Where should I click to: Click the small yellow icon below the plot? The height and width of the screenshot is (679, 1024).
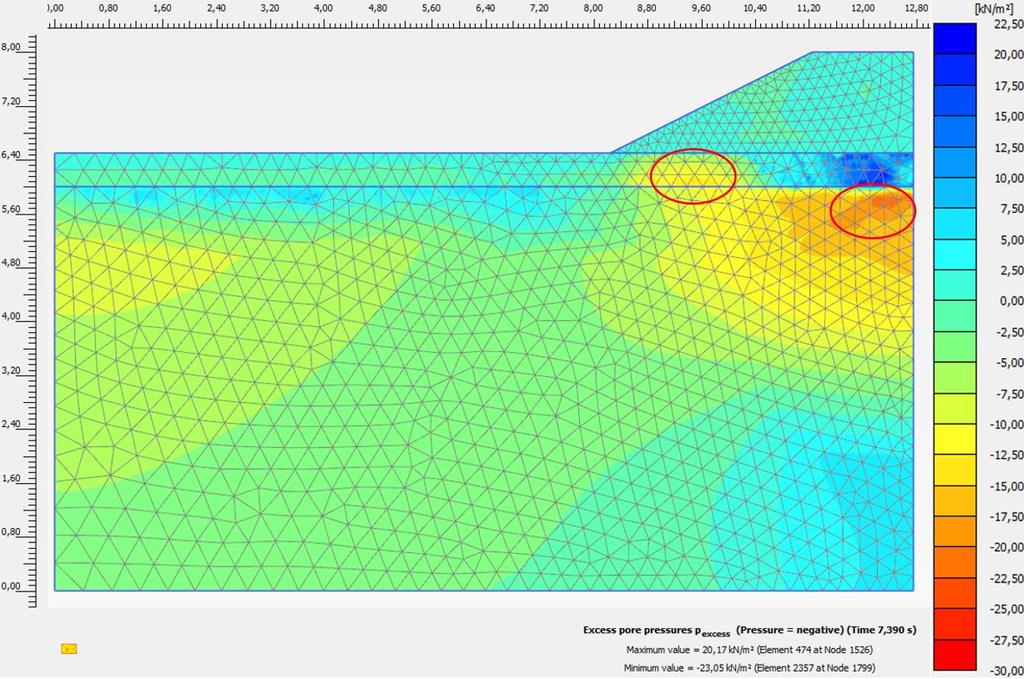click(x=69, y=648)
